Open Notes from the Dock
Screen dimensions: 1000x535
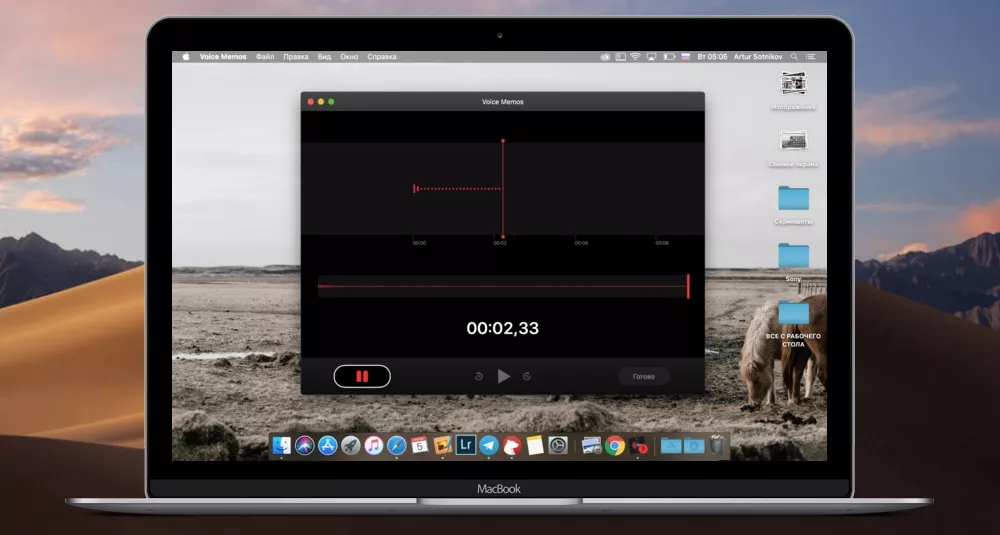click(x=534, y=445)
